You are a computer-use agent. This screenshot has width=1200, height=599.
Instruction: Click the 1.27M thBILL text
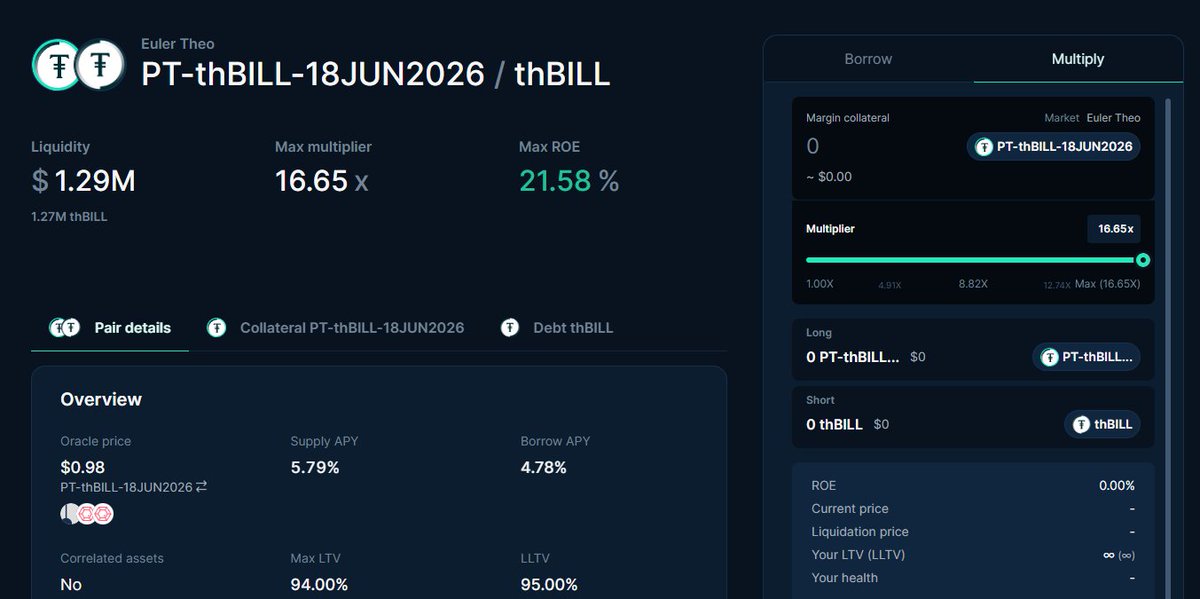(69, 216)
